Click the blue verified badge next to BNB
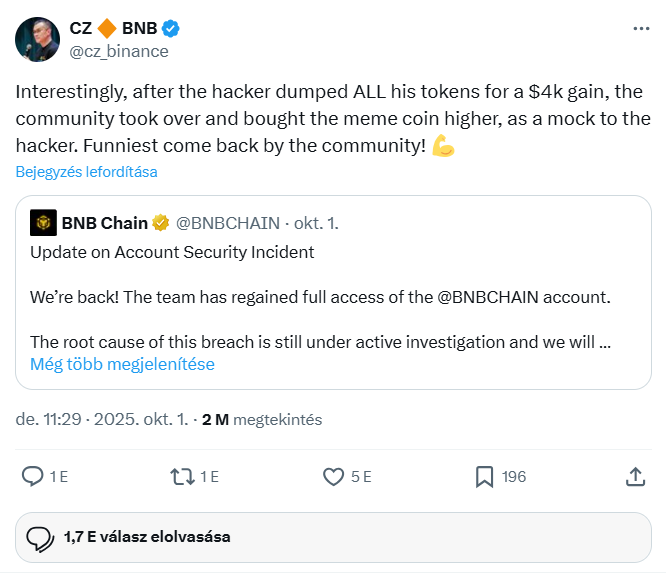 [172, 28]
